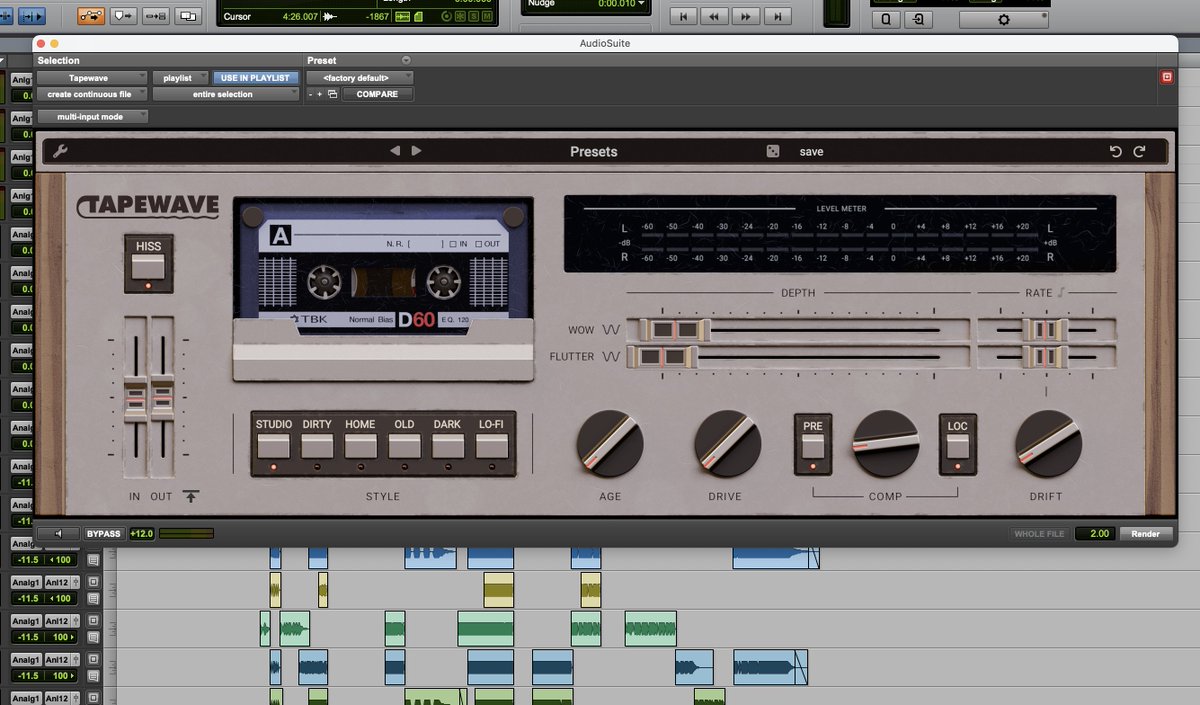Click the BYPASS button

point(103,534)
